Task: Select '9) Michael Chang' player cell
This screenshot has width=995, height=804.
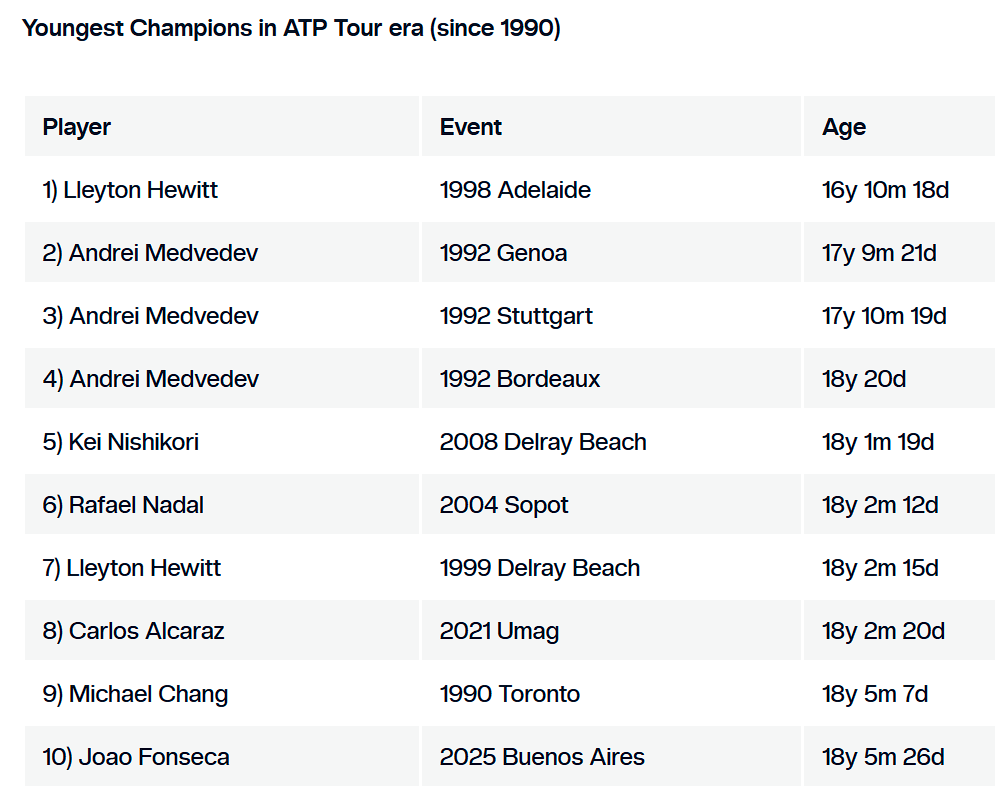Action: tap(135, 694)
